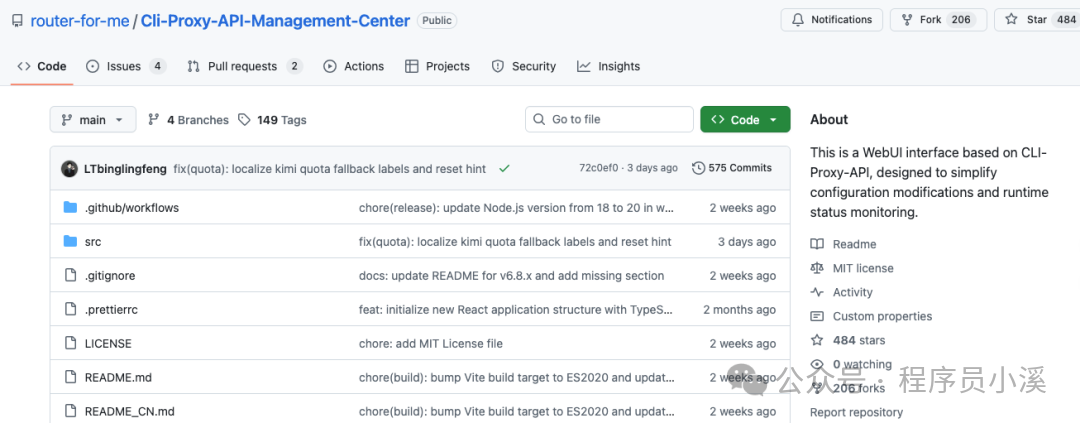View the 575 Commits history
Screen dimensions: 1080x423
pyautogui.click(x=732, y=168)
